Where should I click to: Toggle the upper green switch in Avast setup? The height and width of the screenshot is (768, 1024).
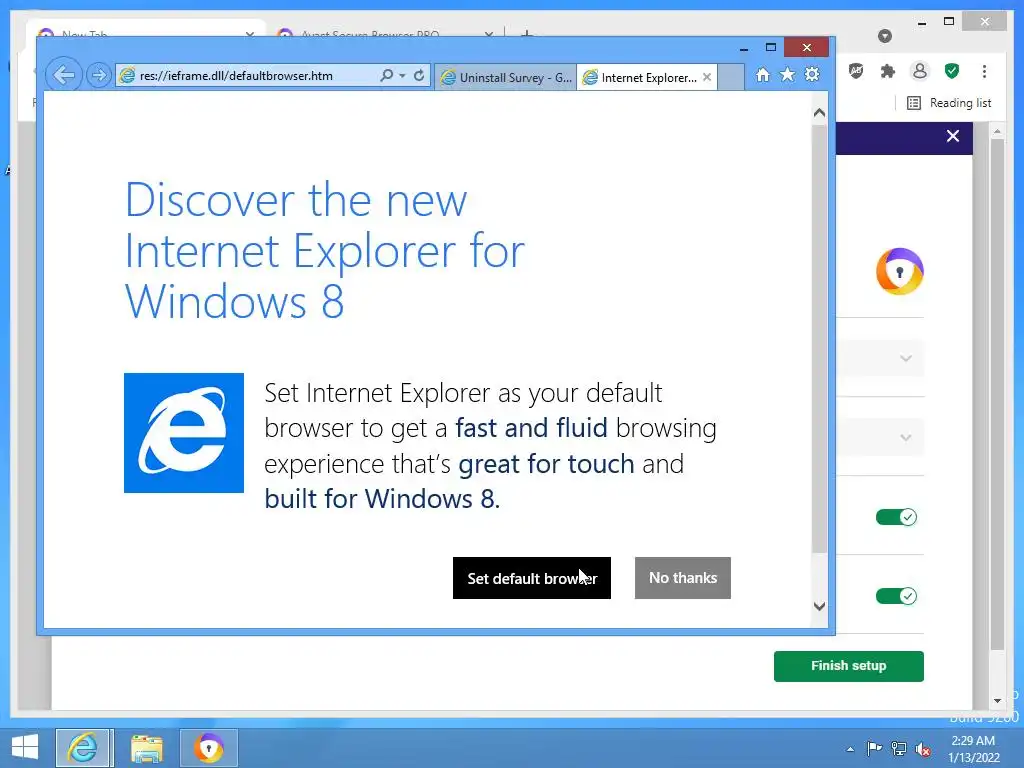[896, 517]
